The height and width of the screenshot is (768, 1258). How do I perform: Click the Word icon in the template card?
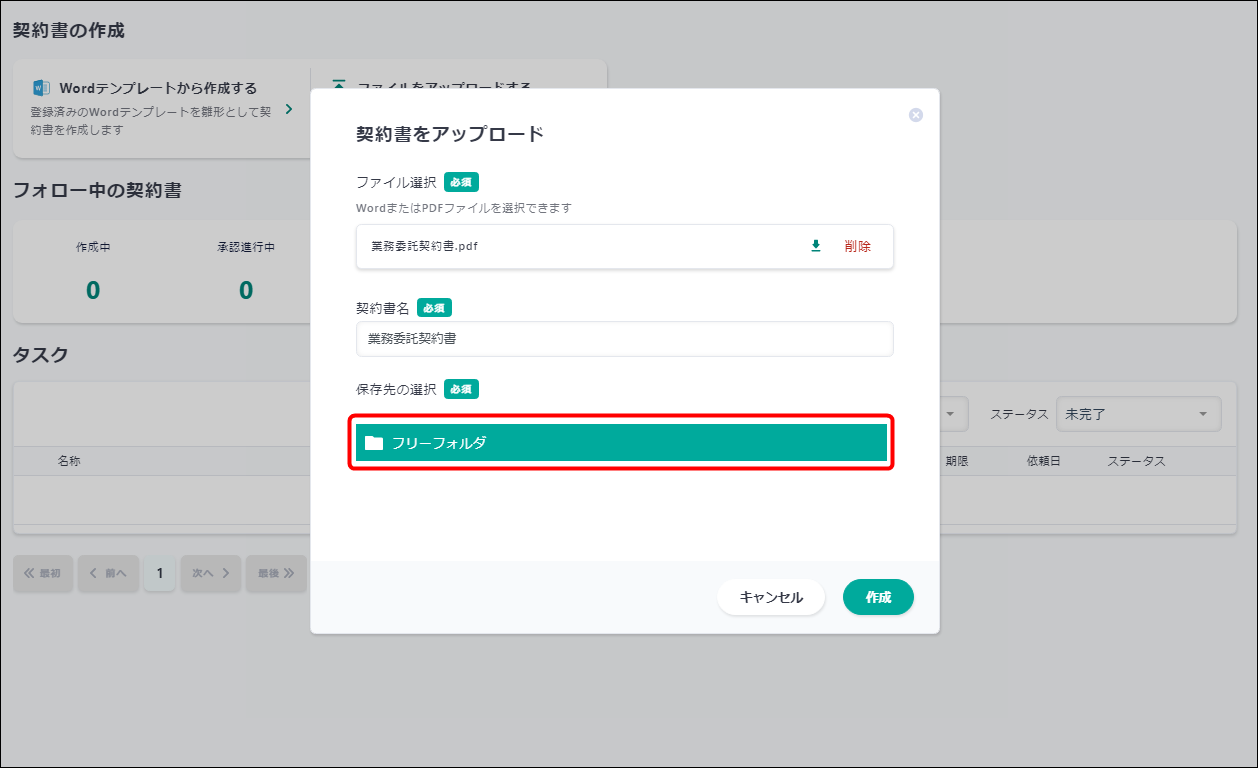(x=41, y=88)
